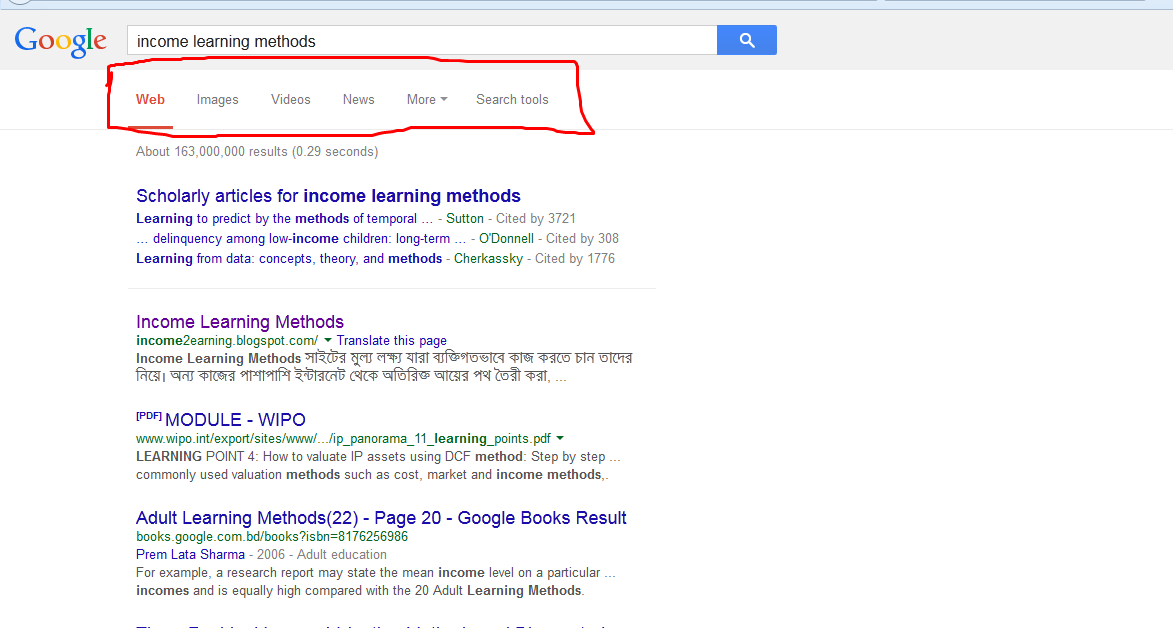Click the green 'Cherkassky' author name
Image resolution: width=1173 pixels, height=628 pixels.
(489, 259)
